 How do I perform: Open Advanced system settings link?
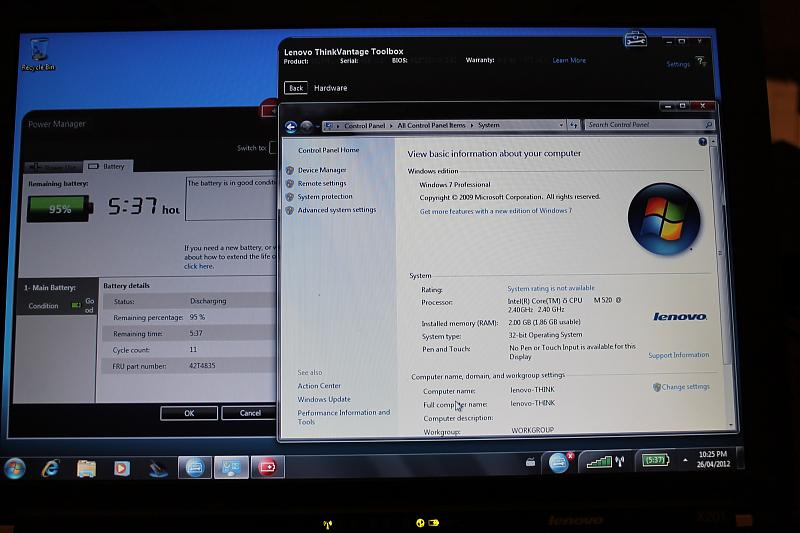coord(337,210)
